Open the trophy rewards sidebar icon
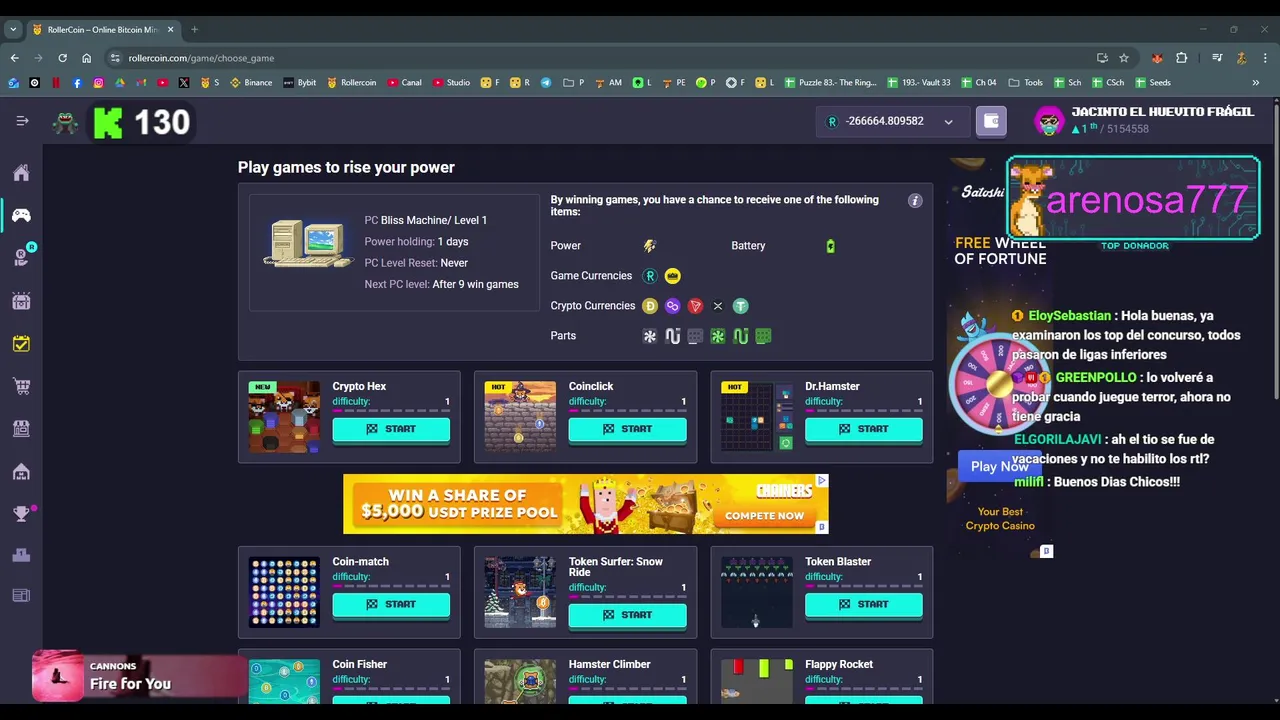Viewport: 1280px width, 720px height. pos(21,514)
